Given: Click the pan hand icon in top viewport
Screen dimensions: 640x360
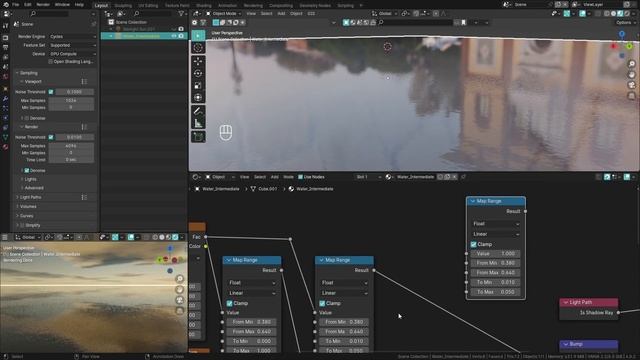Looking at the screenshot, I should [x=631, y=75].
